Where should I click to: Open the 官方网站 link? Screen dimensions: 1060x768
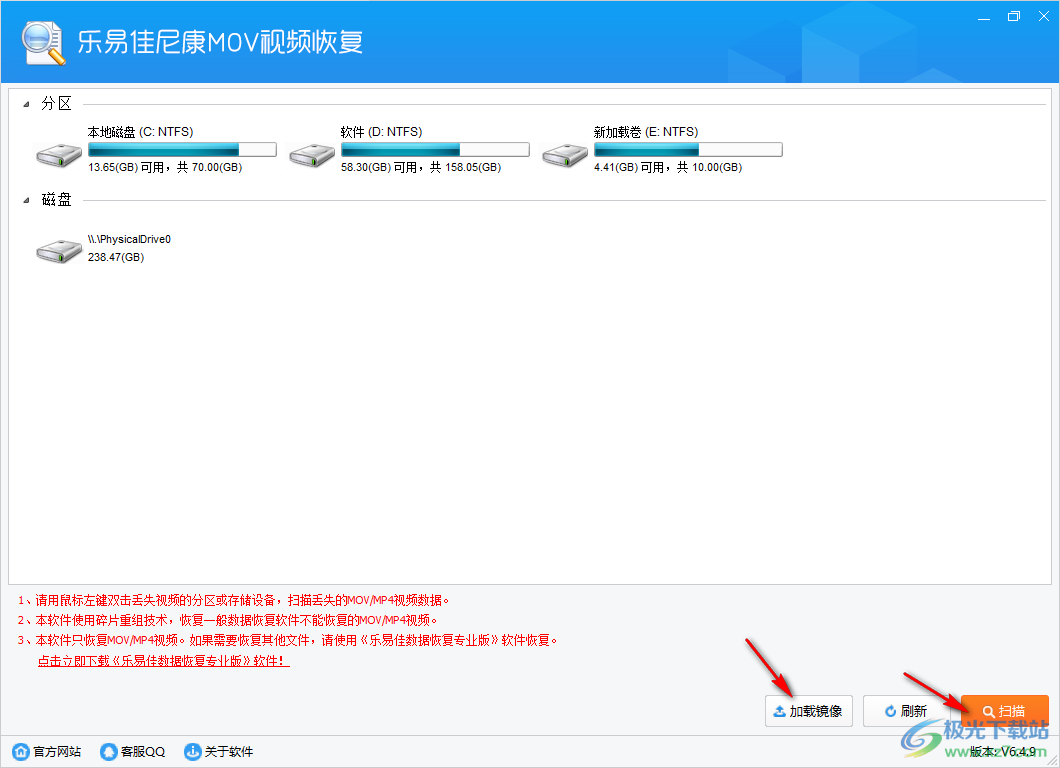57,751
